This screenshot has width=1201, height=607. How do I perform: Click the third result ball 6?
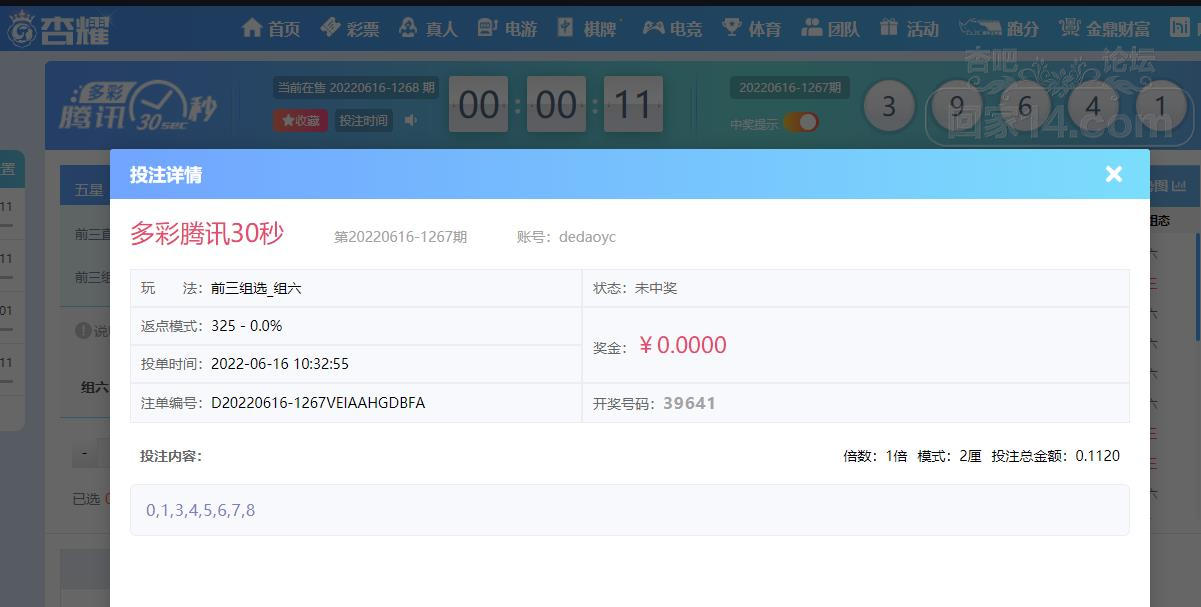click(1024, 105)
